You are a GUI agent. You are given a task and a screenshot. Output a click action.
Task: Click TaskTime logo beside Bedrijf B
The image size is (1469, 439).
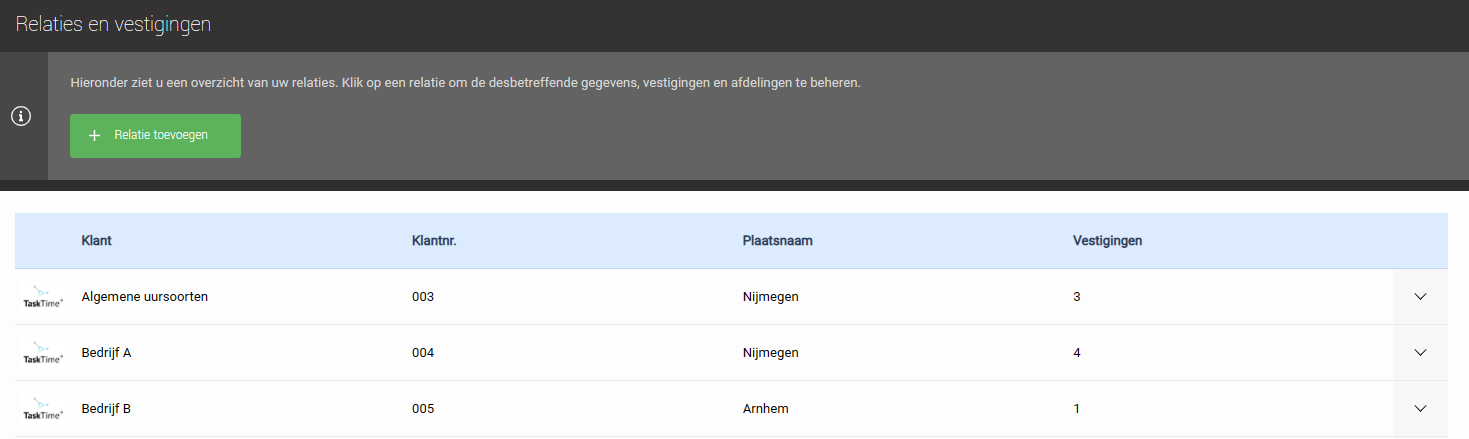point(43,409)
